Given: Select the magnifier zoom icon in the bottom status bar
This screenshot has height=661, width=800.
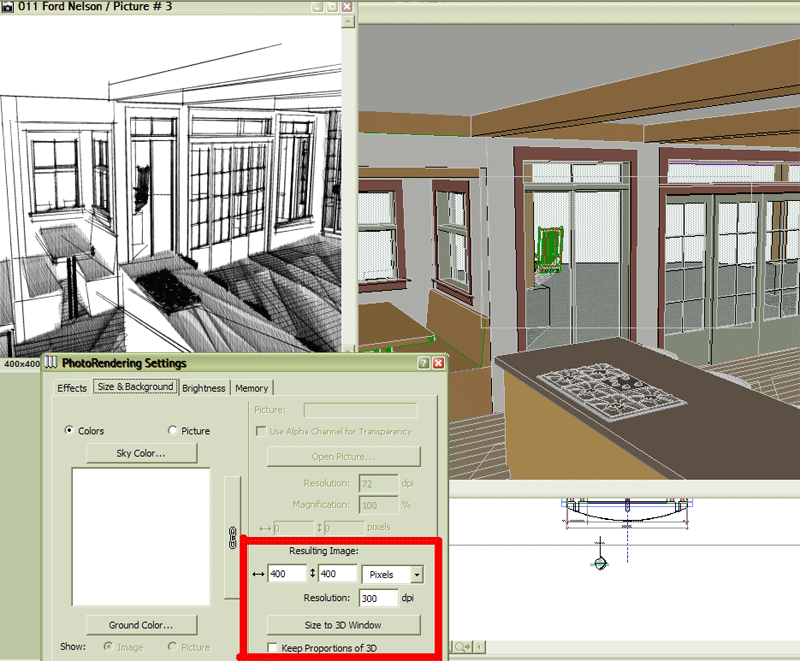Looking at the screenshot, I should (462, 646).
